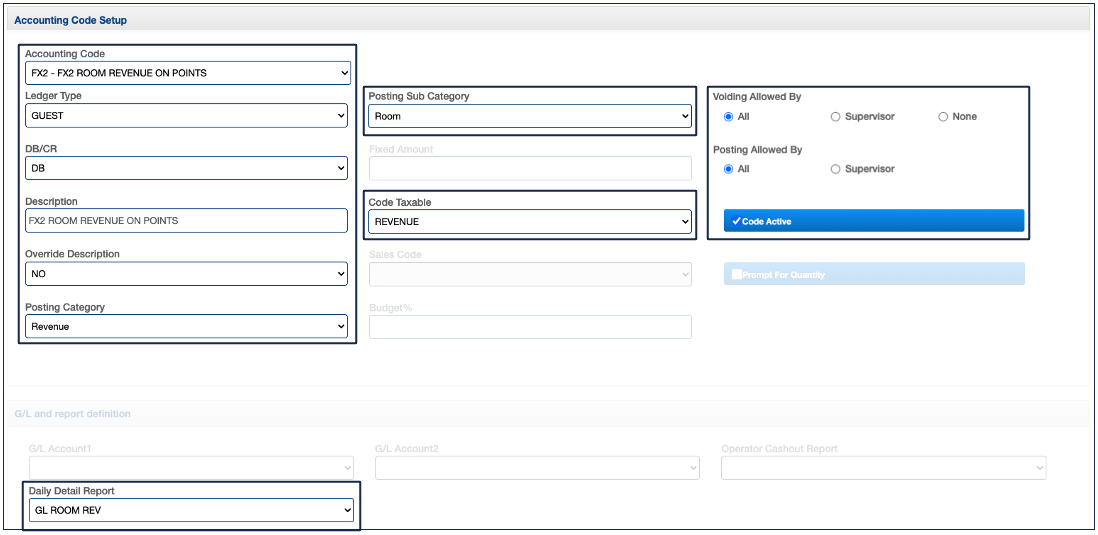Enable the Prompt For Quantity checkbox

tap(737, 275)
